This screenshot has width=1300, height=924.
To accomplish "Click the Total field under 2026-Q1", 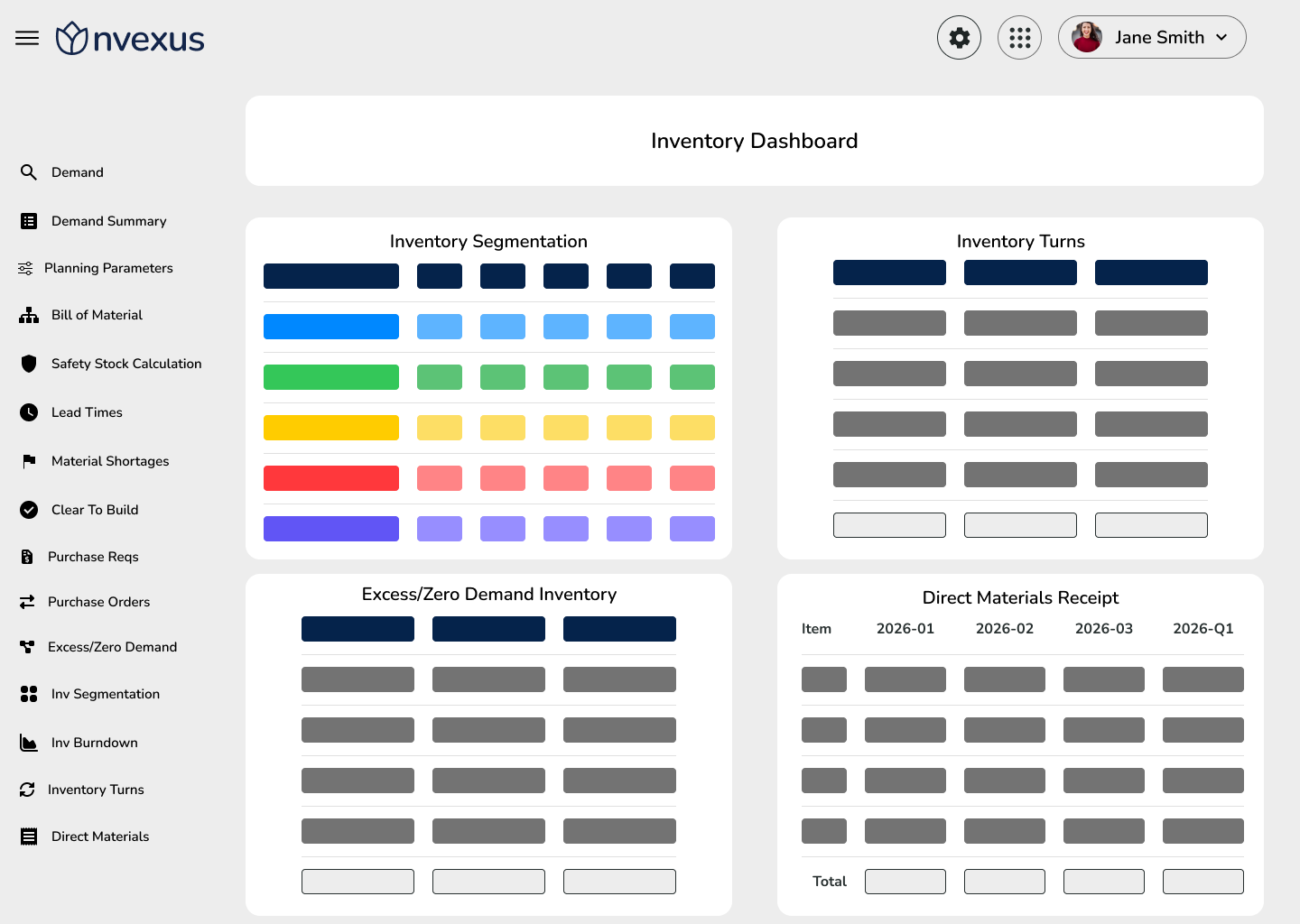I will 1203,882.
